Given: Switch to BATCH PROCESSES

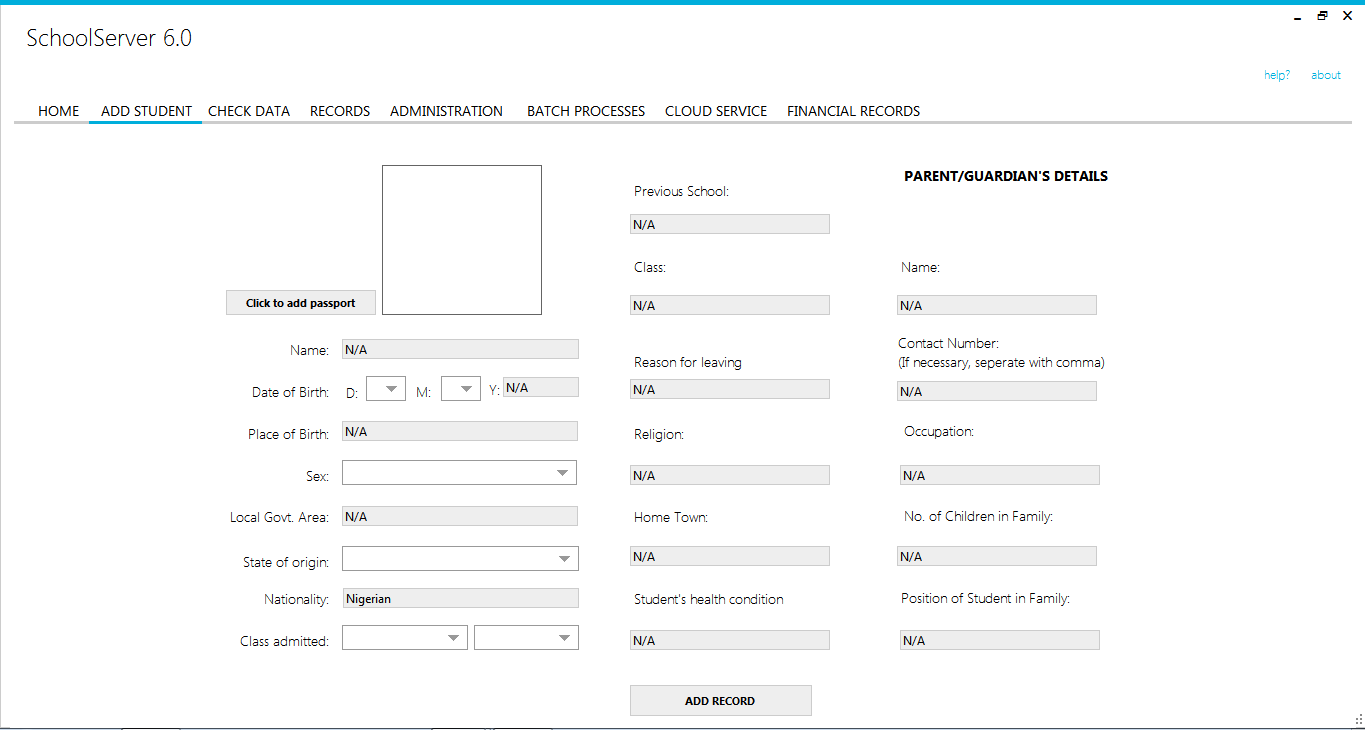Looking at the screenshot, I should point(585,111).
